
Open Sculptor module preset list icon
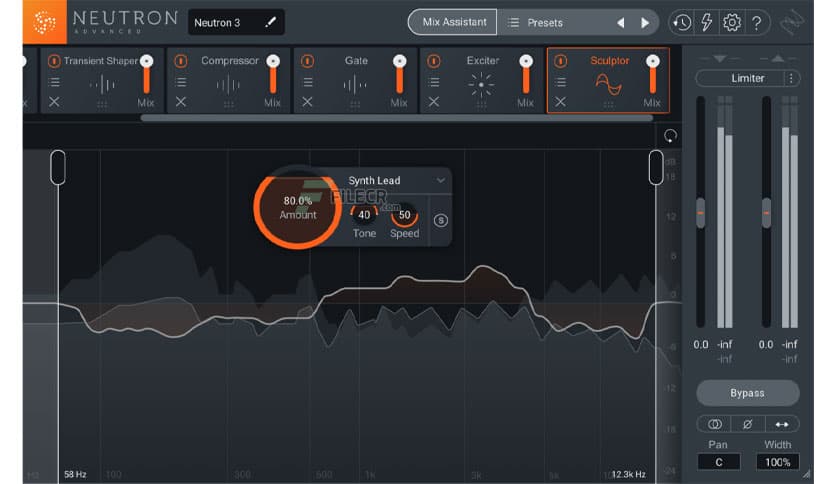(560, 82)
